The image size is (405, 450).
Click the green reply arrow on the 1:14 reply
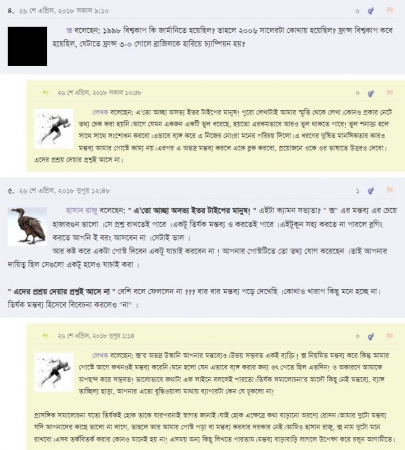pyautogui.click(x=45, y=336)
